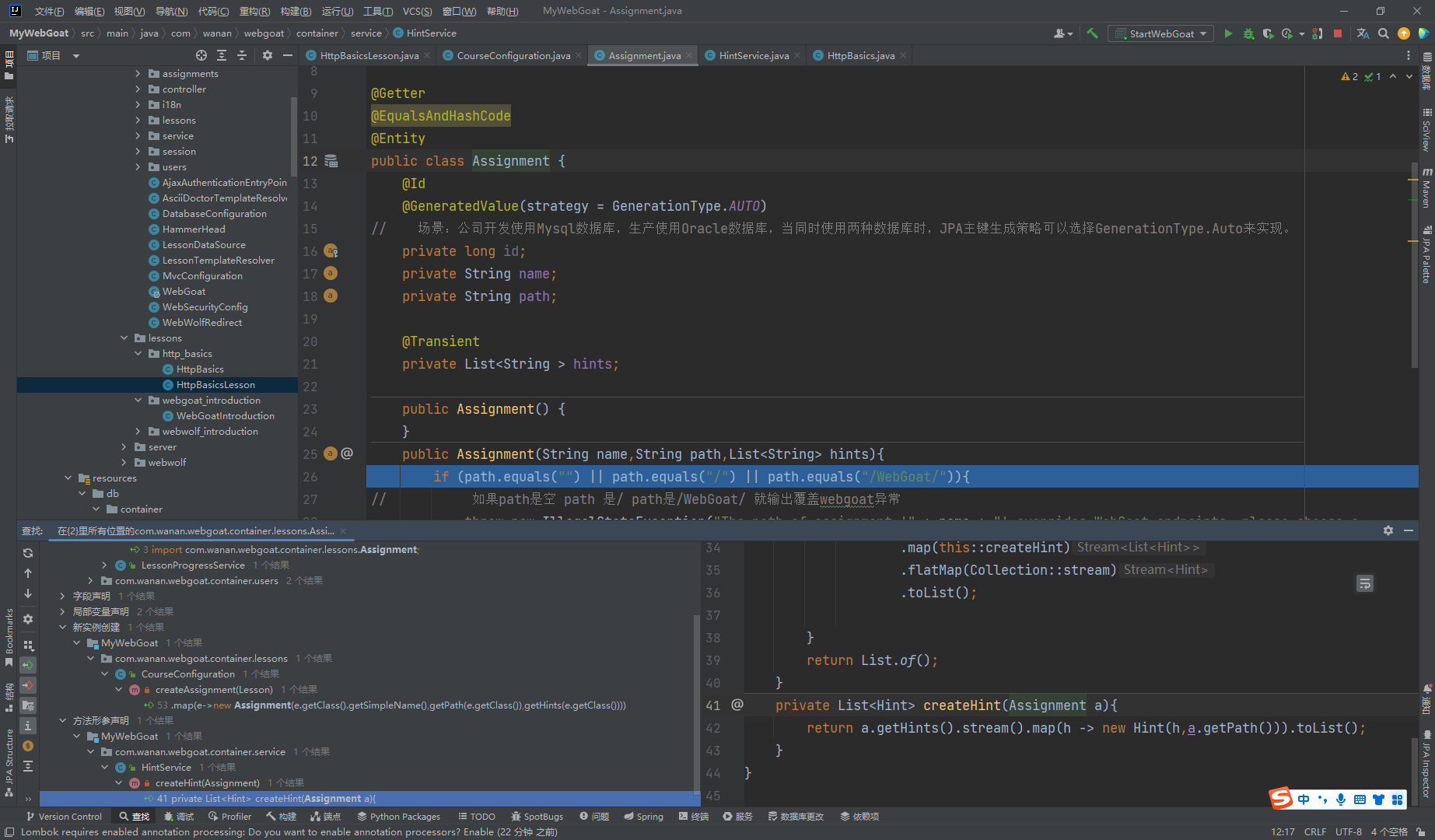Toggle show import statements filter

pos(28,705)
